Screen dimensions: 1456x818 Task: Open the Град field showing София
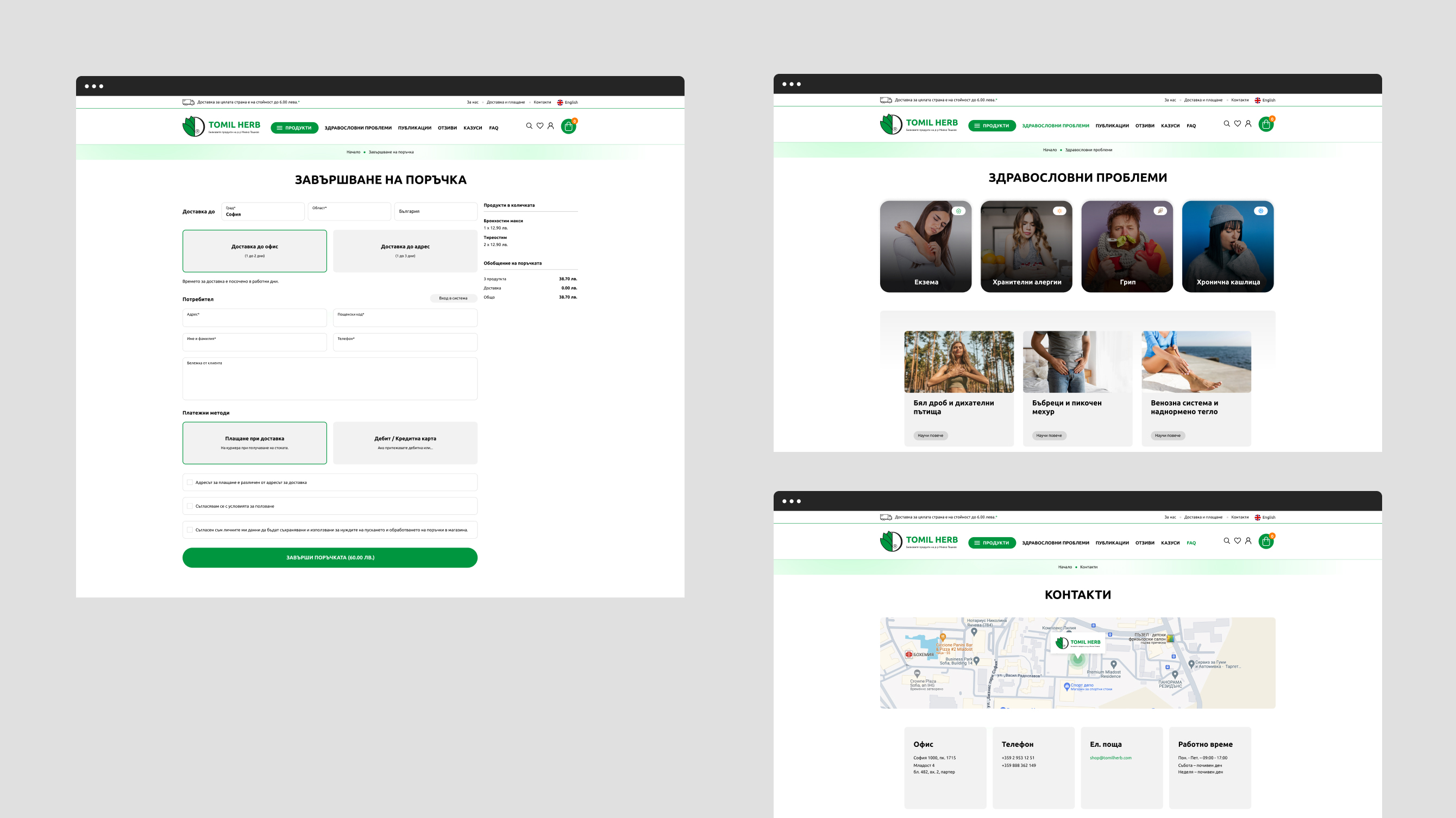coord(263,211)
